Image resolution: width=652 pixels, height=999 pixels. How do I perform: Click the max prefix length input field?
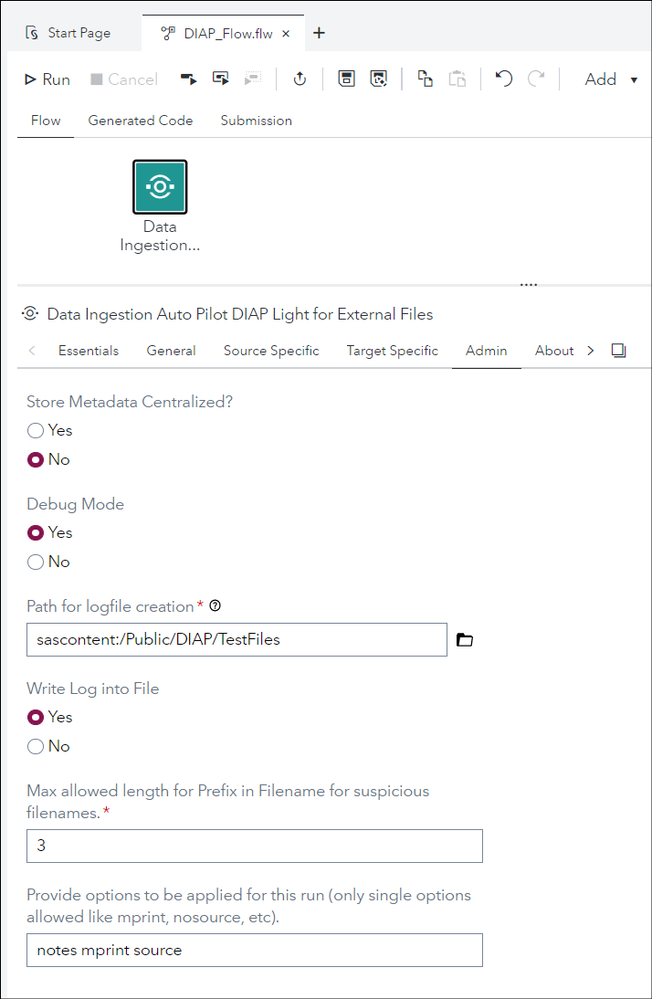click(x=254, y=845)
